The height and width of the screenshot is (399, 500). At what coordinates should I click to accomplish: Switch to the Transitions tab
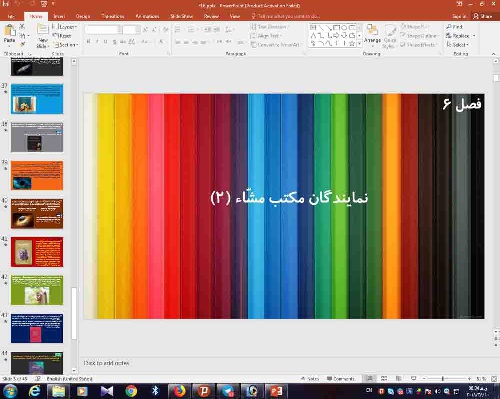coord(113,16)
